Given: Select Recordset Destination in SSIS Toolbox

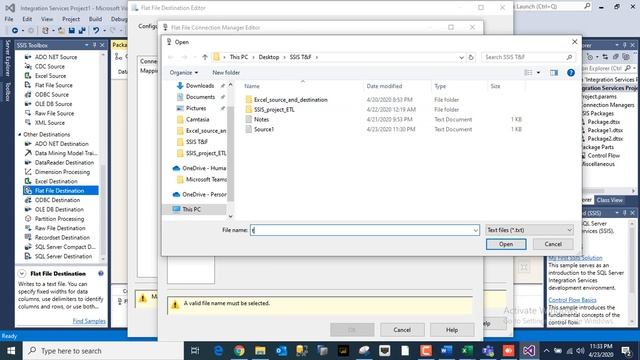Looking at the screenshot, I should pyautogui.click(x=62, y=238).
